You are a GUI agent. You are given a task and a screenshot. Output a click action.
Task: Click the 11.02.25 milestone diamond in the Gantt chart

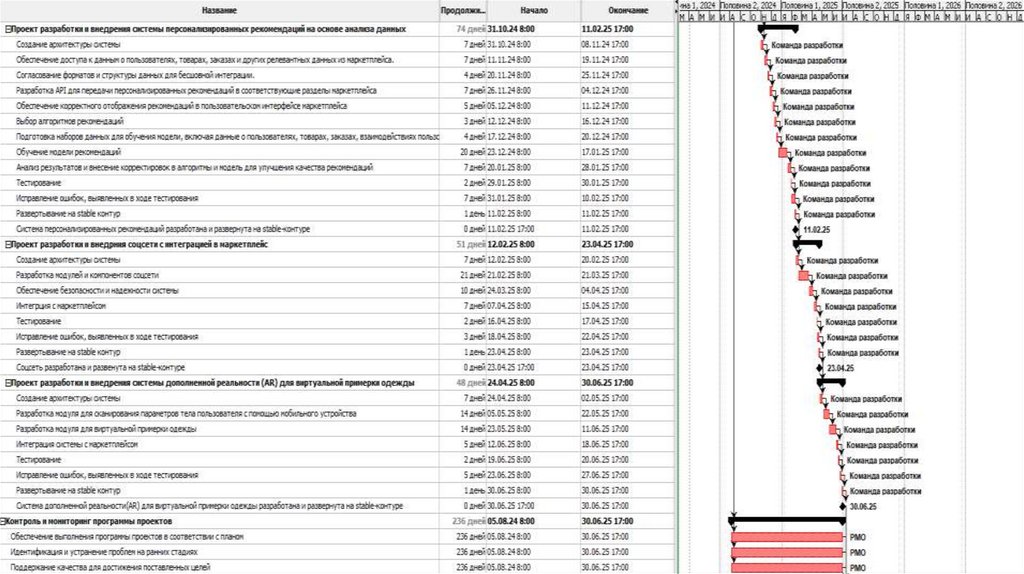[x=795, y=230]
